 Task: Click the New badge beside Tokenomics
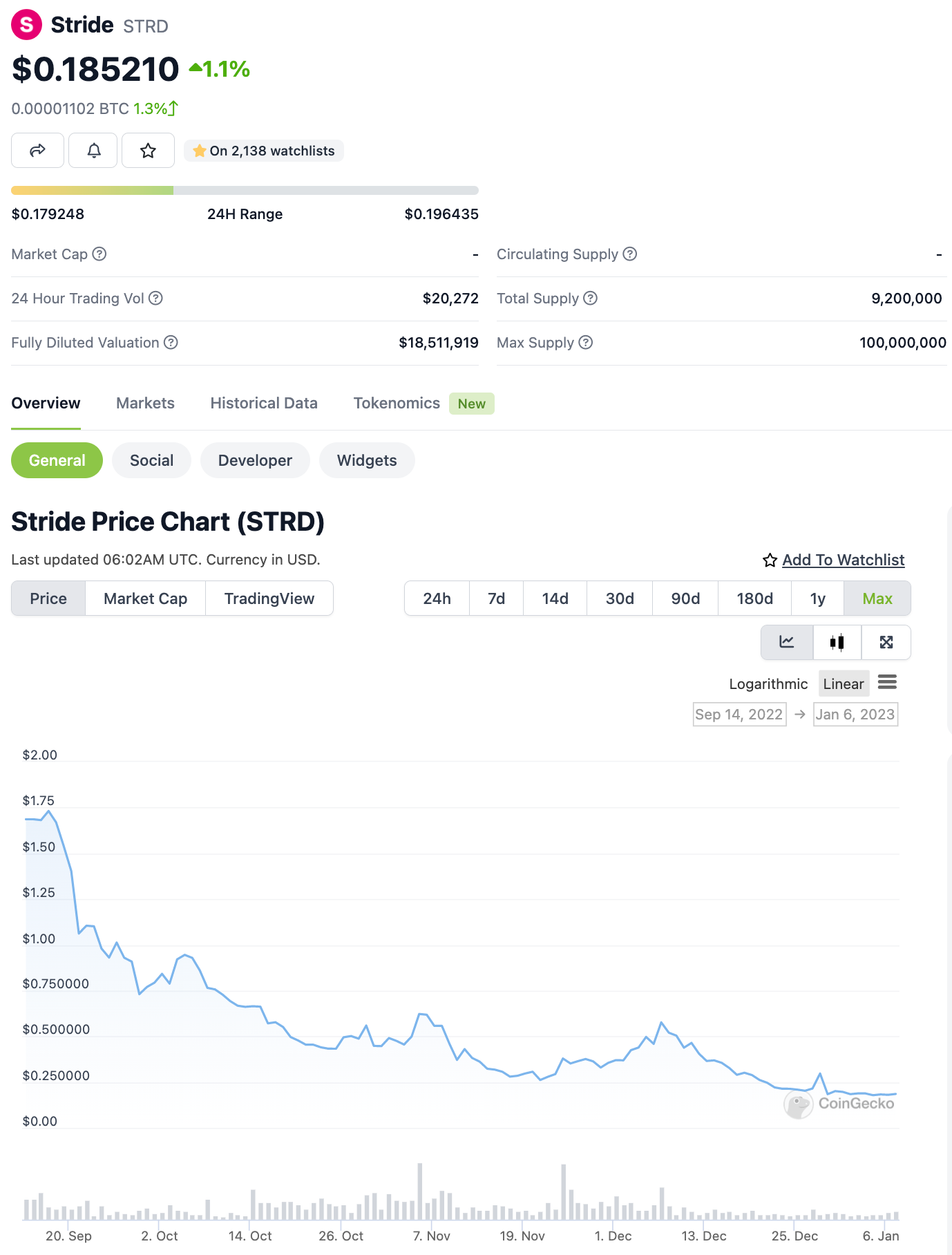point(472,404)
